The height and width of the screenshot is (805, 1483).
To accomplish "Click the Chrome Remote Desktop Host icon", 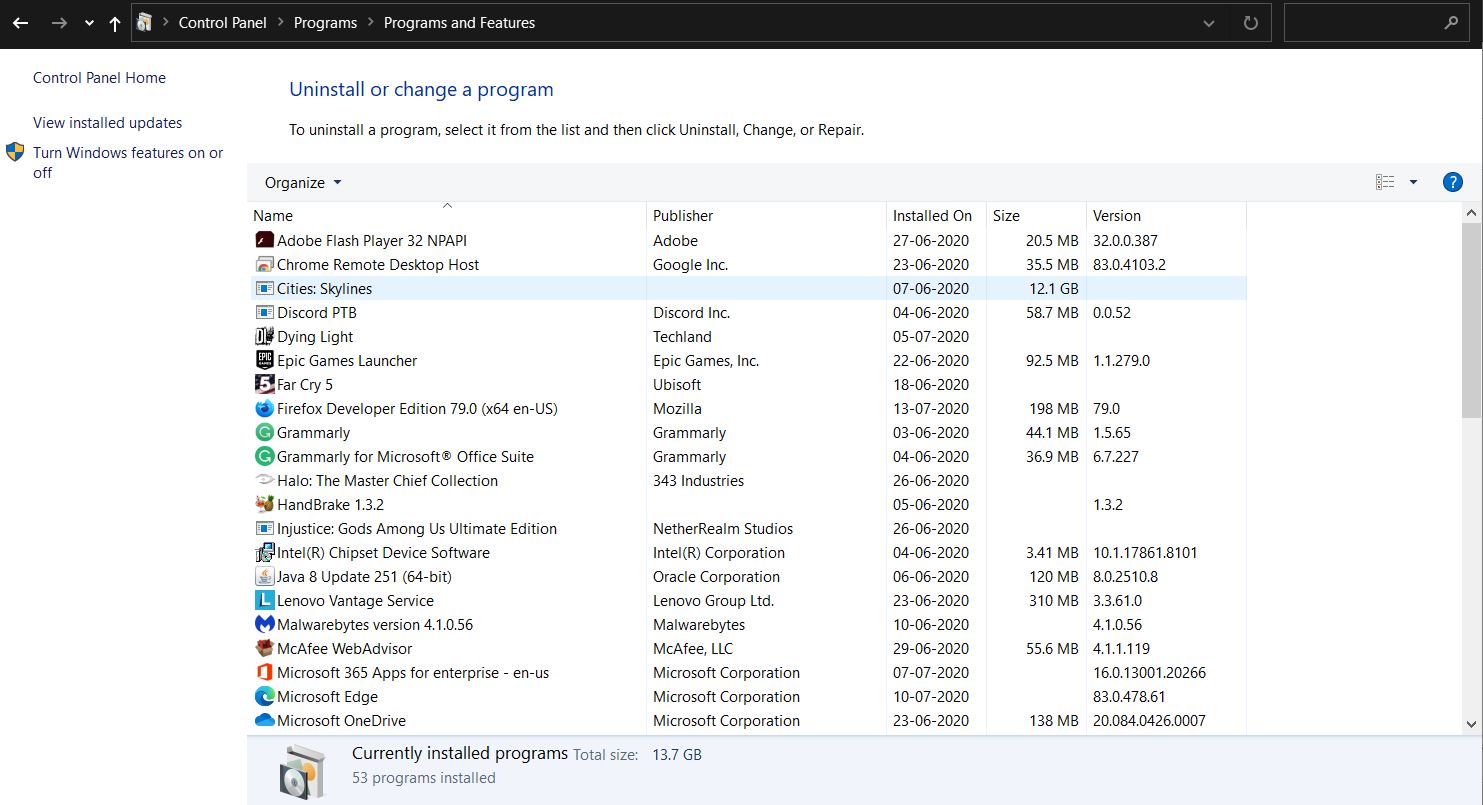I will point(264,264).
